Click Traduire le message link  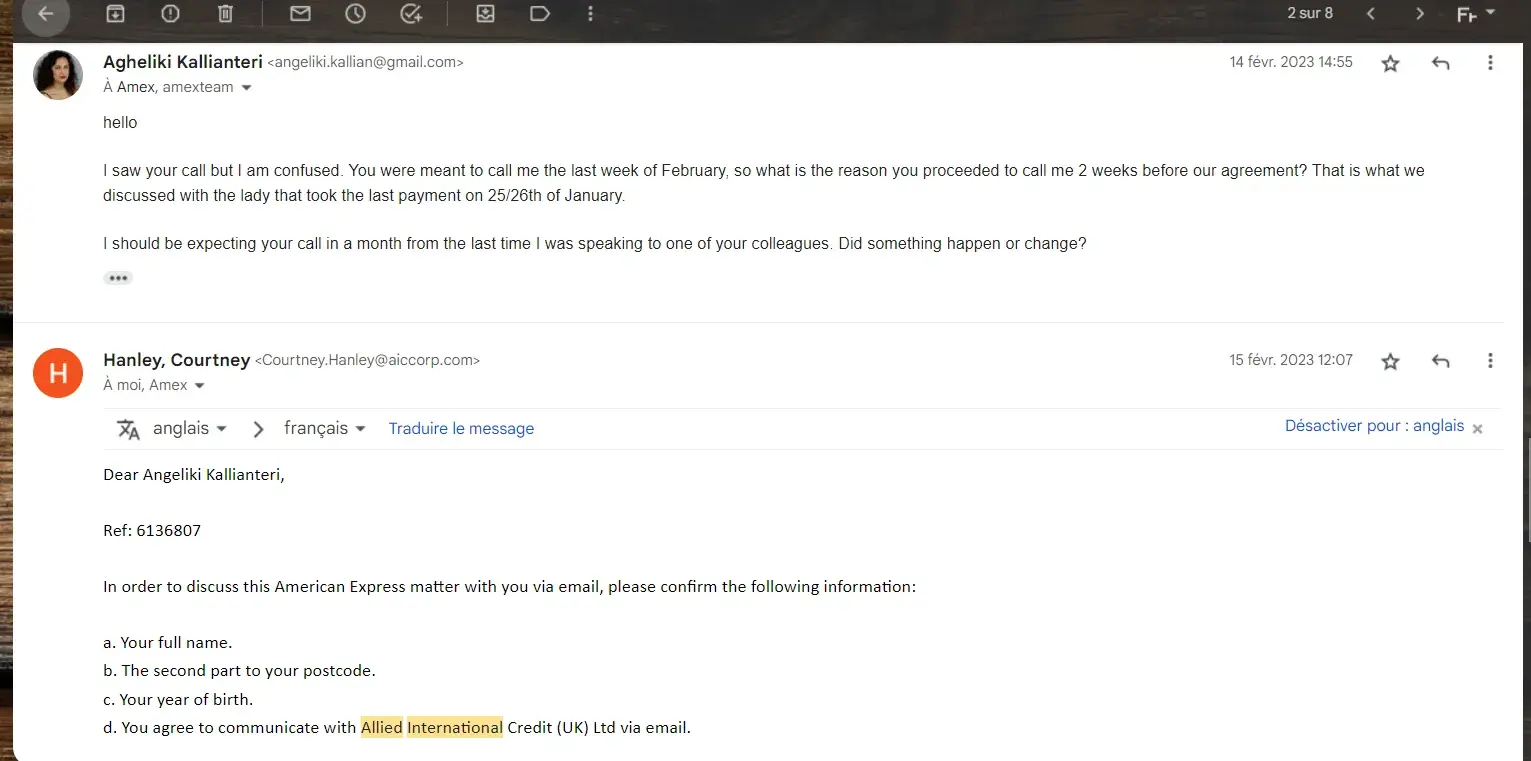(x=461, y=428)
